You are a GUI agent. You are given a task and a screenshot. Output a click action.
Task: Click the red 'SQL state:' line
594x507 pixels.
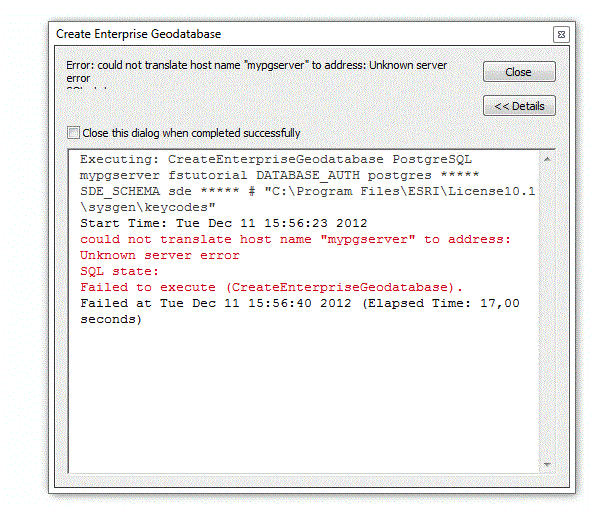pos(119,271)
